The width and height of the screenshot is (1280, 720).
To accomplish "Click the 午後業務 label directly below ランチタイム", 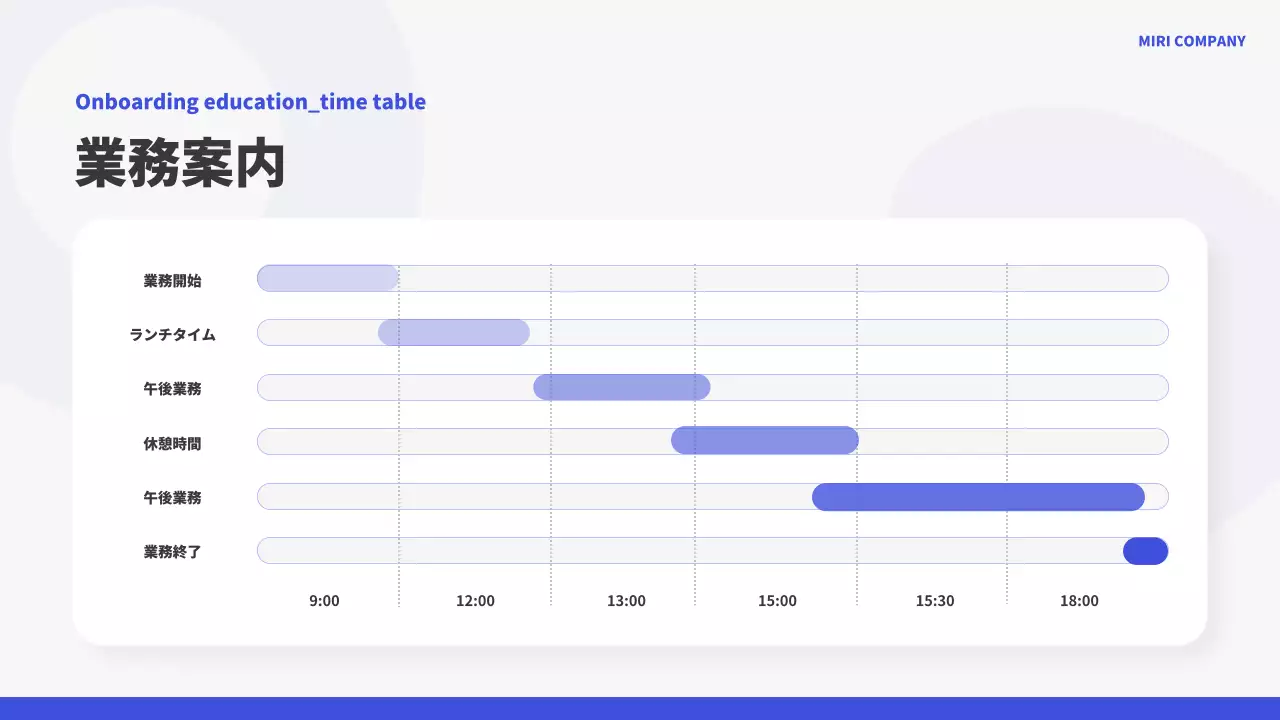I will point(172,388).
